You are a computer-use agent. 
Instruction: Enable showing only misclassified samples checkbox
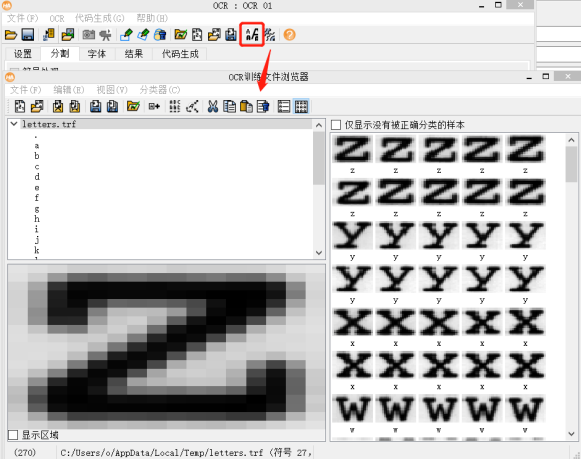[336, 125]
